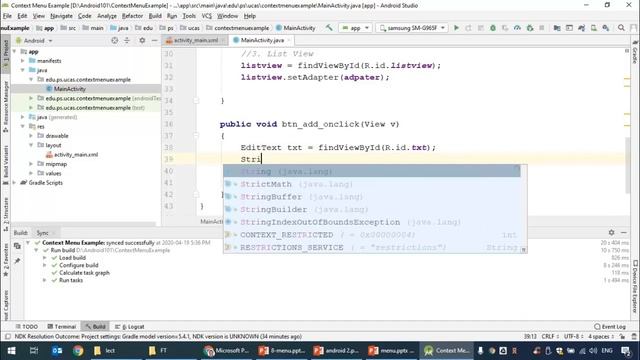Click Scroll from Source target icon in Project panel
This screenshot has width=640, height=360.
[x=115, y=40]
